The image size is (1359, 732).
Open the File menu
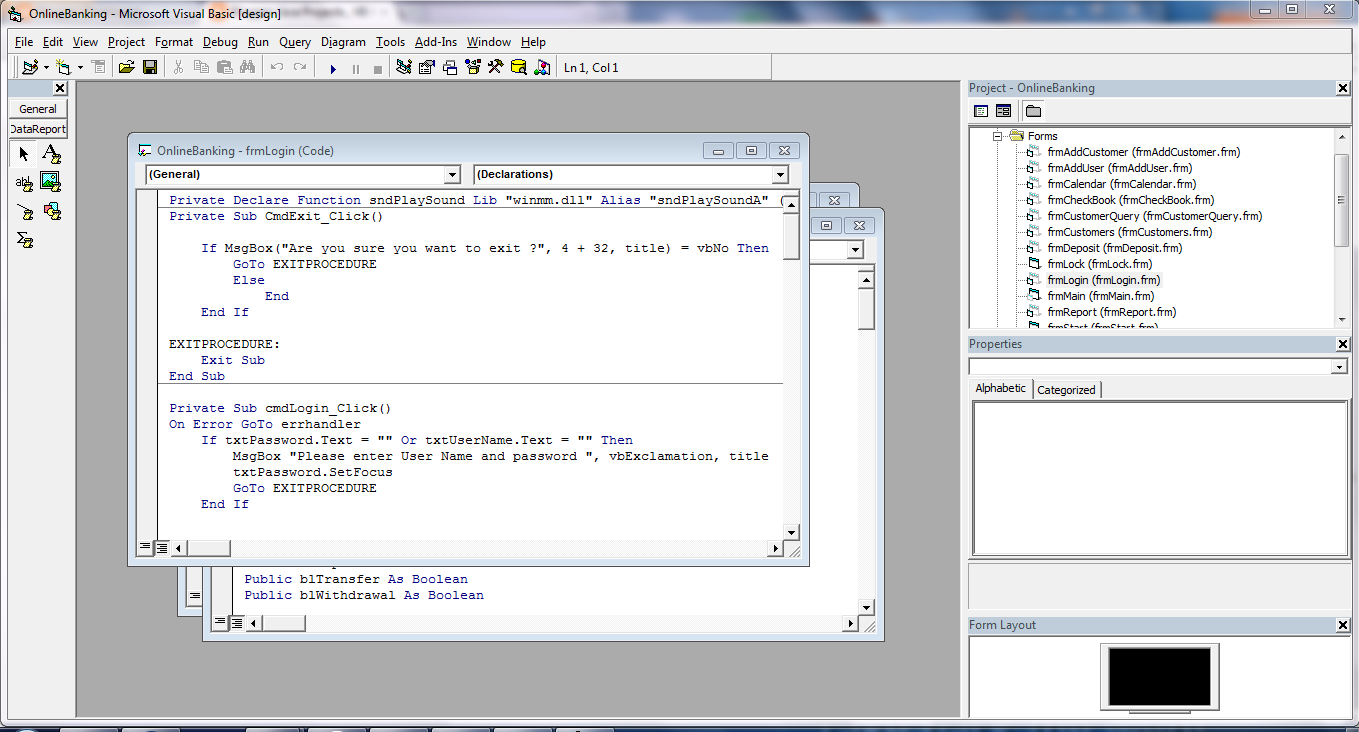click(x=24, y=42)
